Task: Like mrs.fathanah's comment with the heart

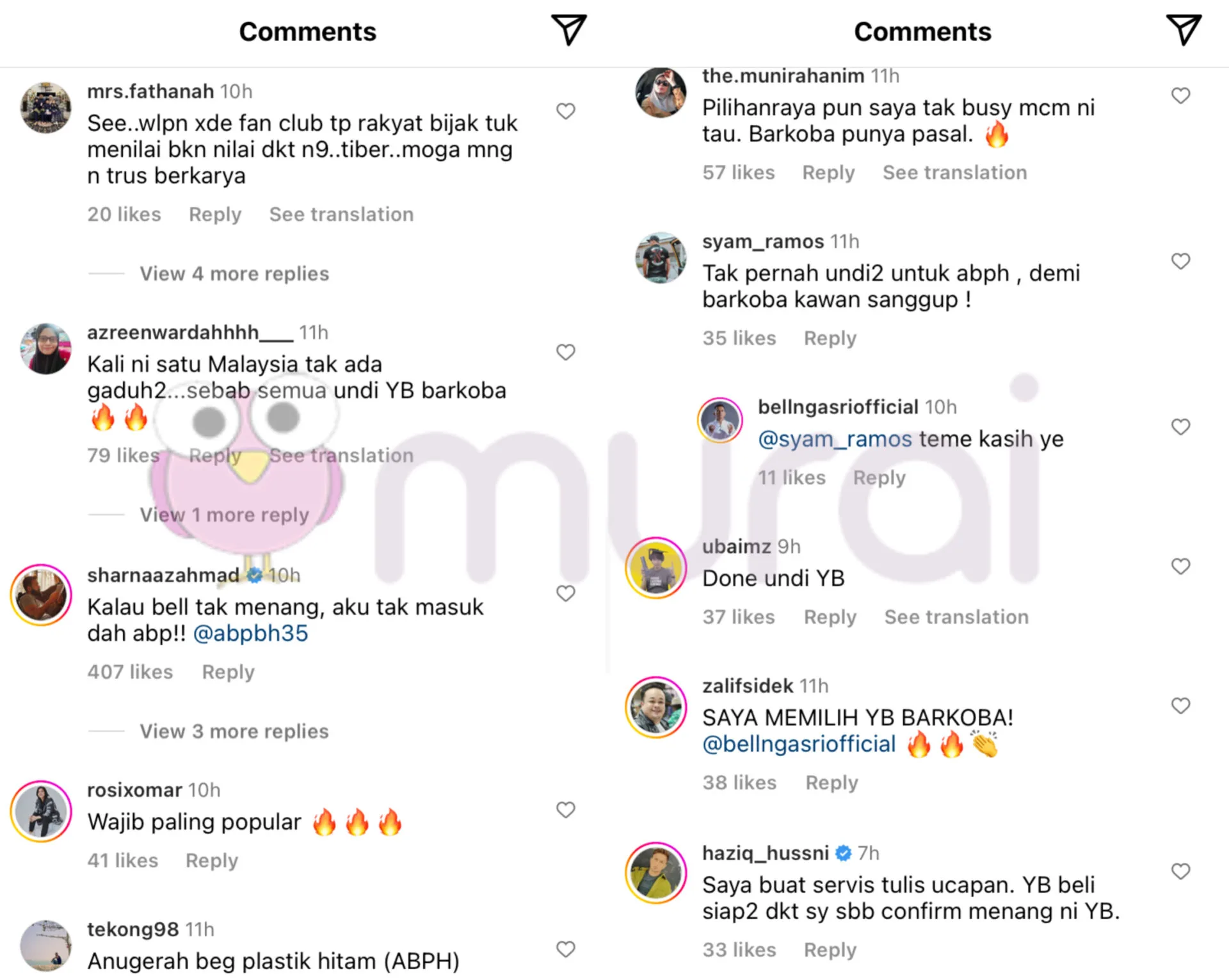Action: point(566,111)
